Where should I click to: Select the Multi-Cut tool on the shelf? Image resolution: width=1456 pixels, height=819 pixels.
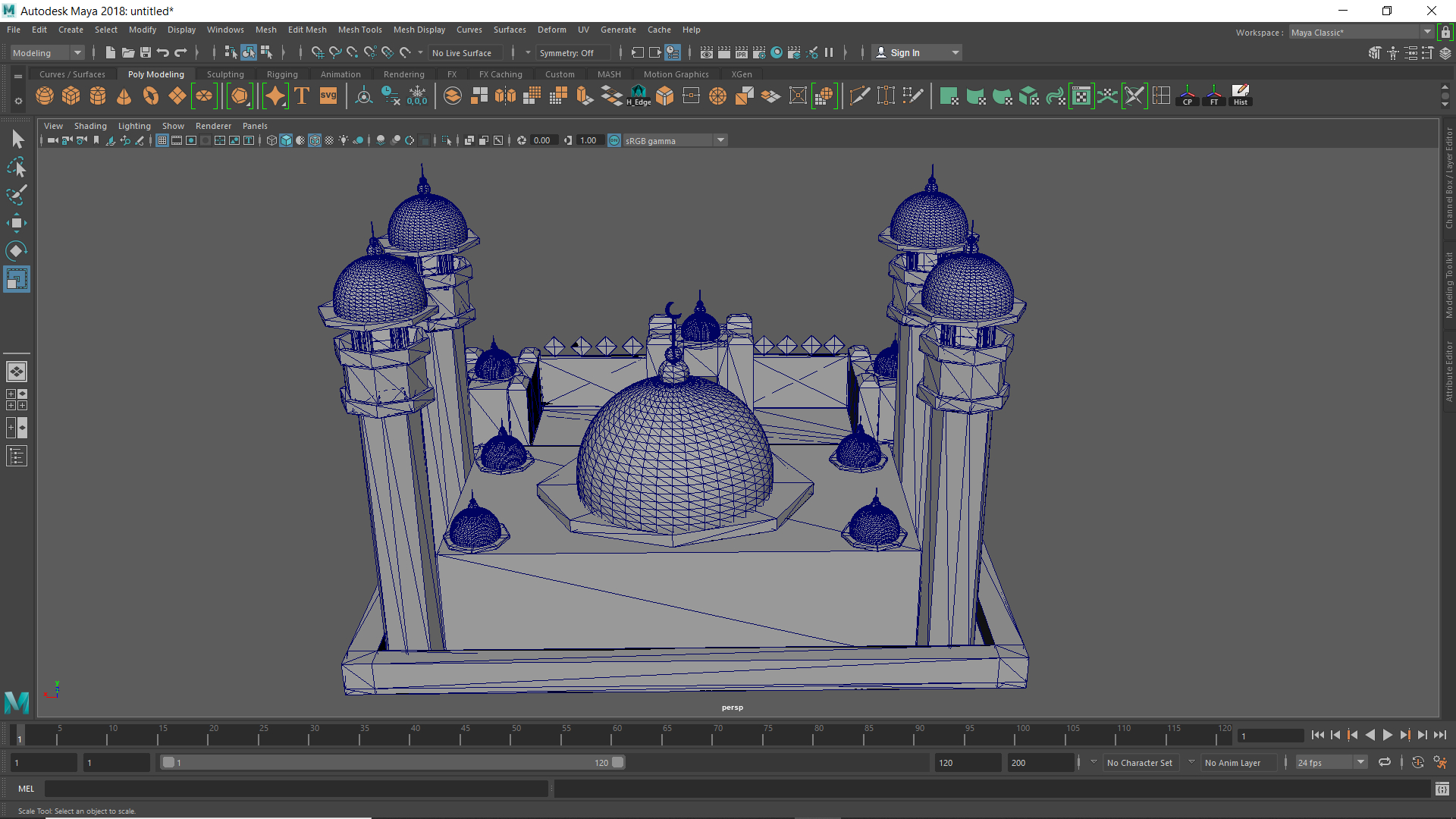coord(860,96)
